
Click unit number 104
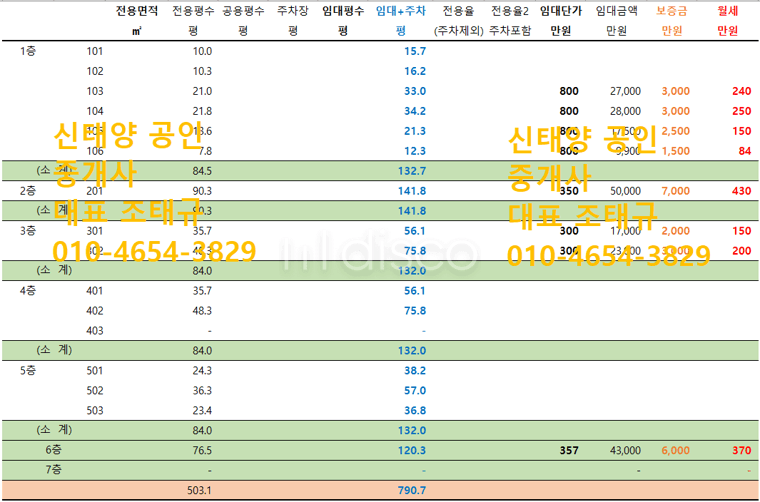point(95,111)
